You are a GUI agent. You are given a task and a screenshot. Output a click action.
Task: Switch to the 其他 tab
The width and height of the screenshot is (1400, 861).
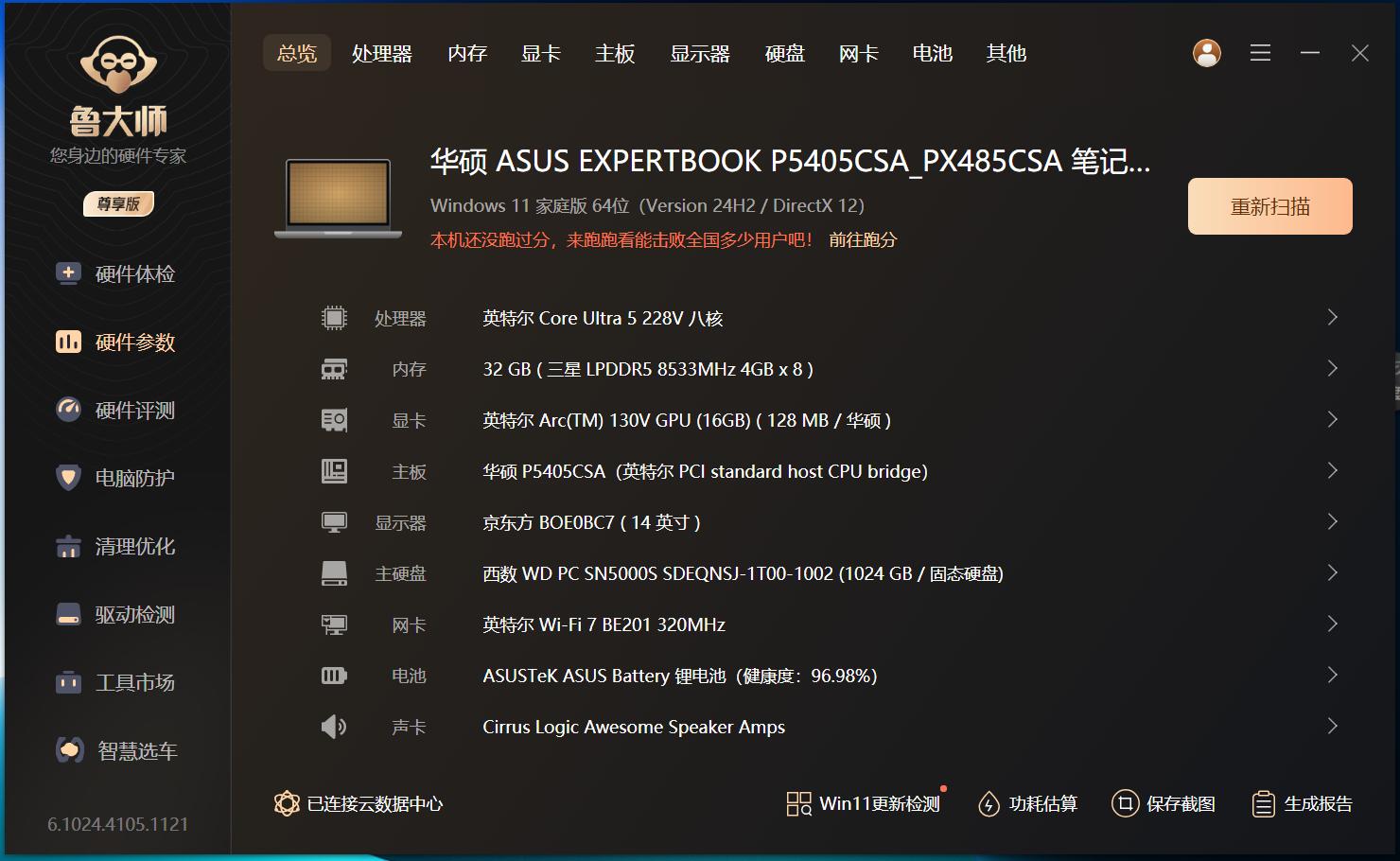[x=1006, y=54]
